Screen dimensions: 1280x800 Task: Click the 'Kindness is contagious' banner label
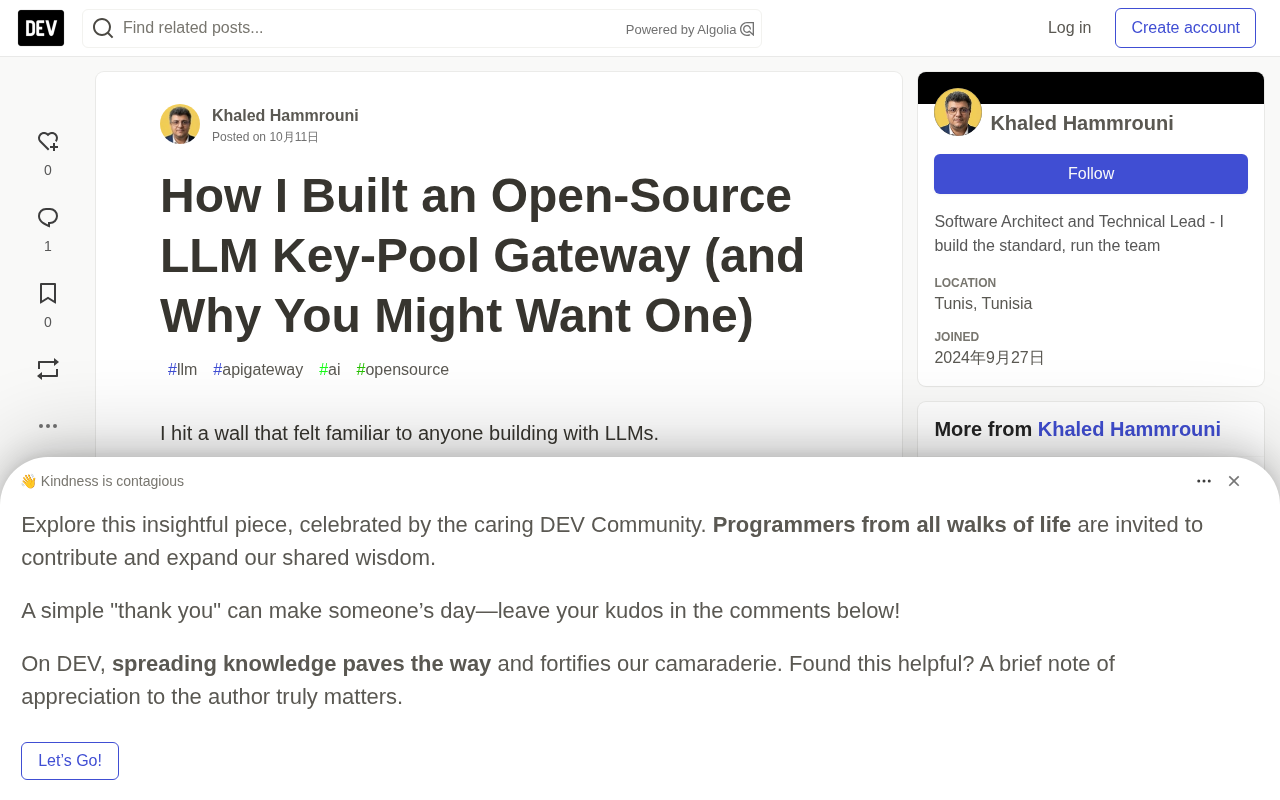pos(102,481)
